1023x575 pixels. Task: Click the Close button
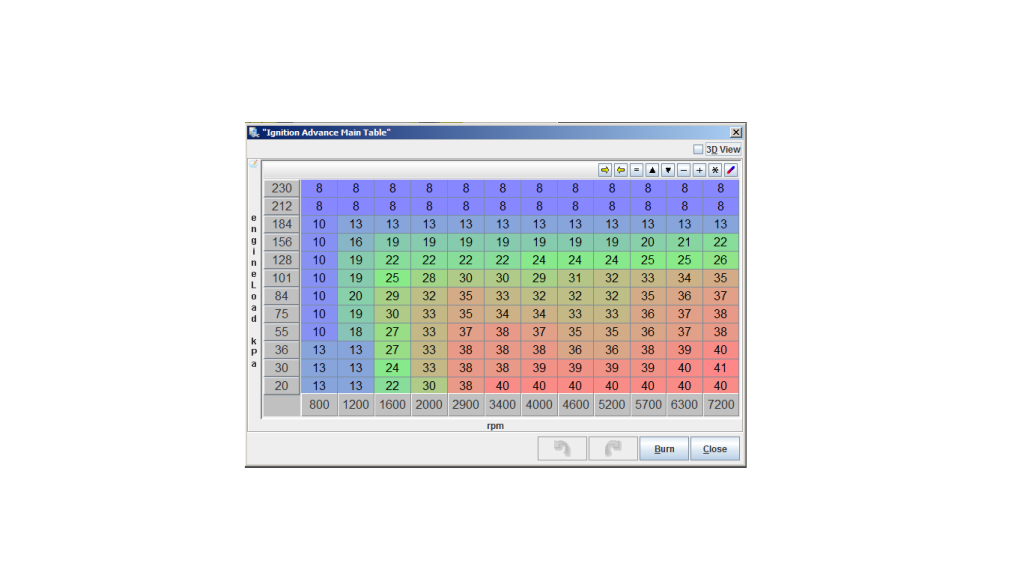714,448
